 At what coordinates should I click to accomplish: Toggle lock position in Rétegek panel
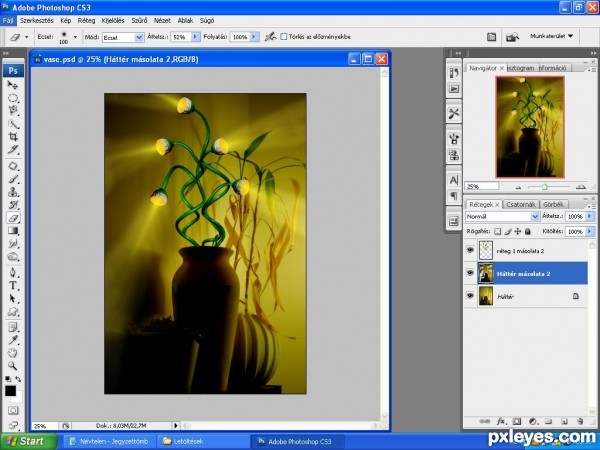(518, 232)
